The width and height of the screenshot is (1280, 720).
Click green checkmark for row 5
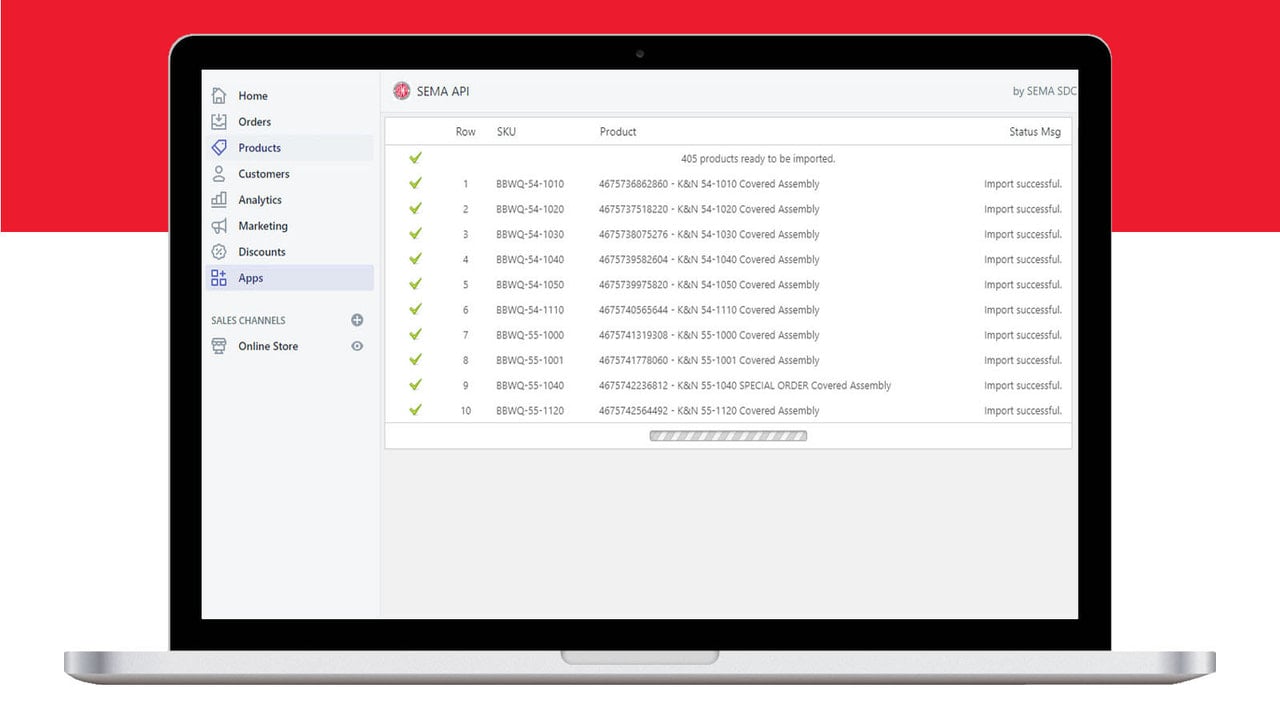(x=415, y=284)
